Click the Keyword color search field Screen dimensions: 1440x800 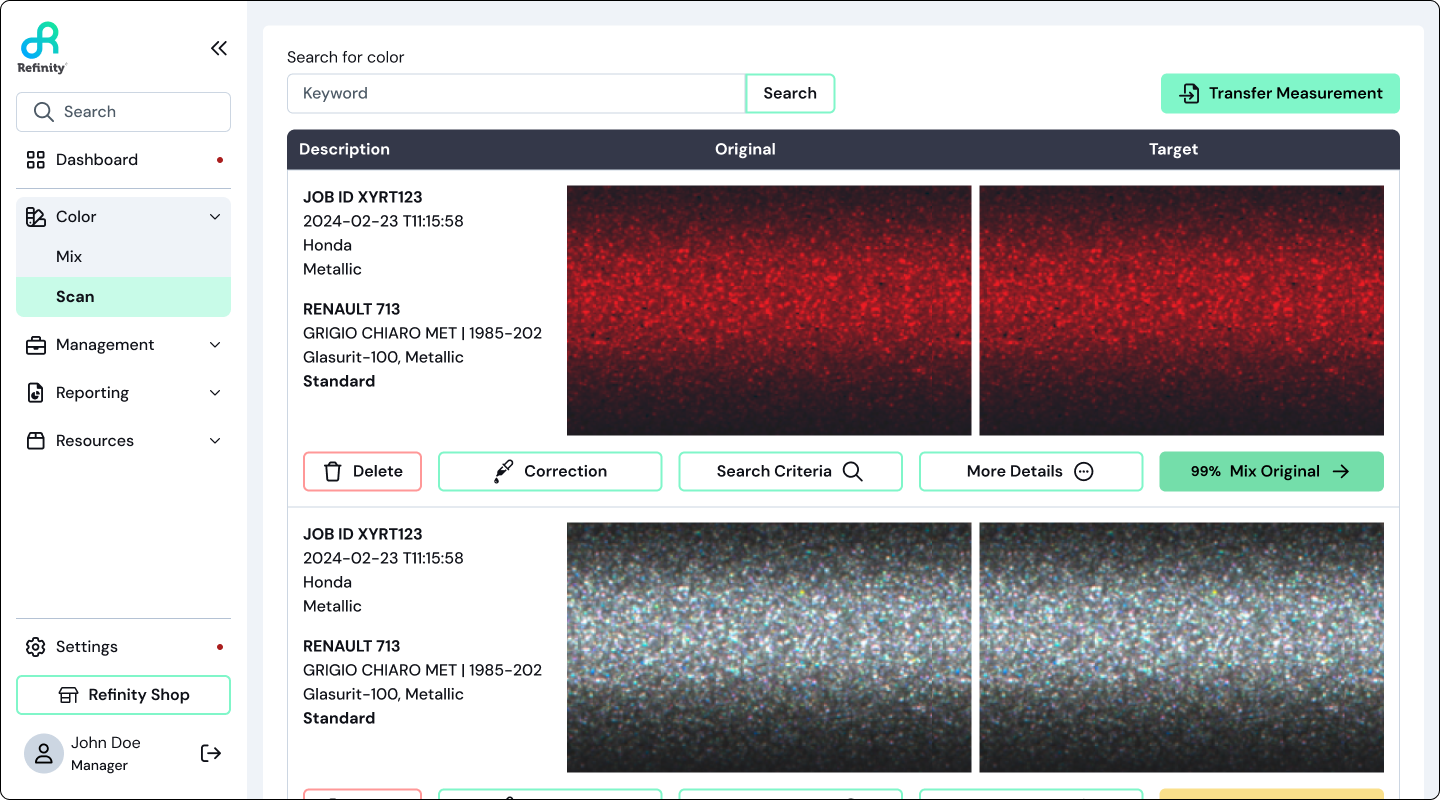516,93
